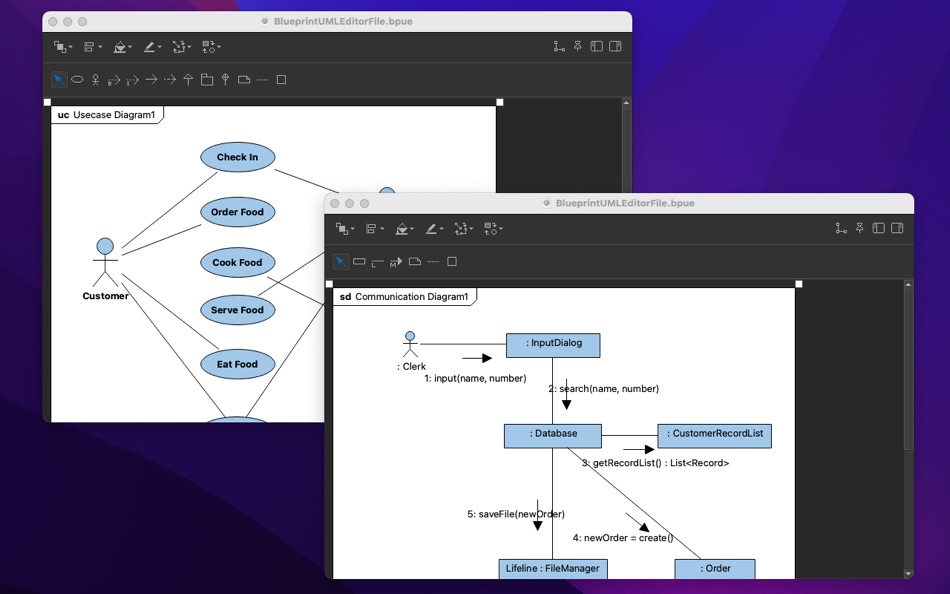The width and height of the screenshot is (950, 594).
Task: Open arrange order dropdown in Usecase window
Action: click(62, 47)
